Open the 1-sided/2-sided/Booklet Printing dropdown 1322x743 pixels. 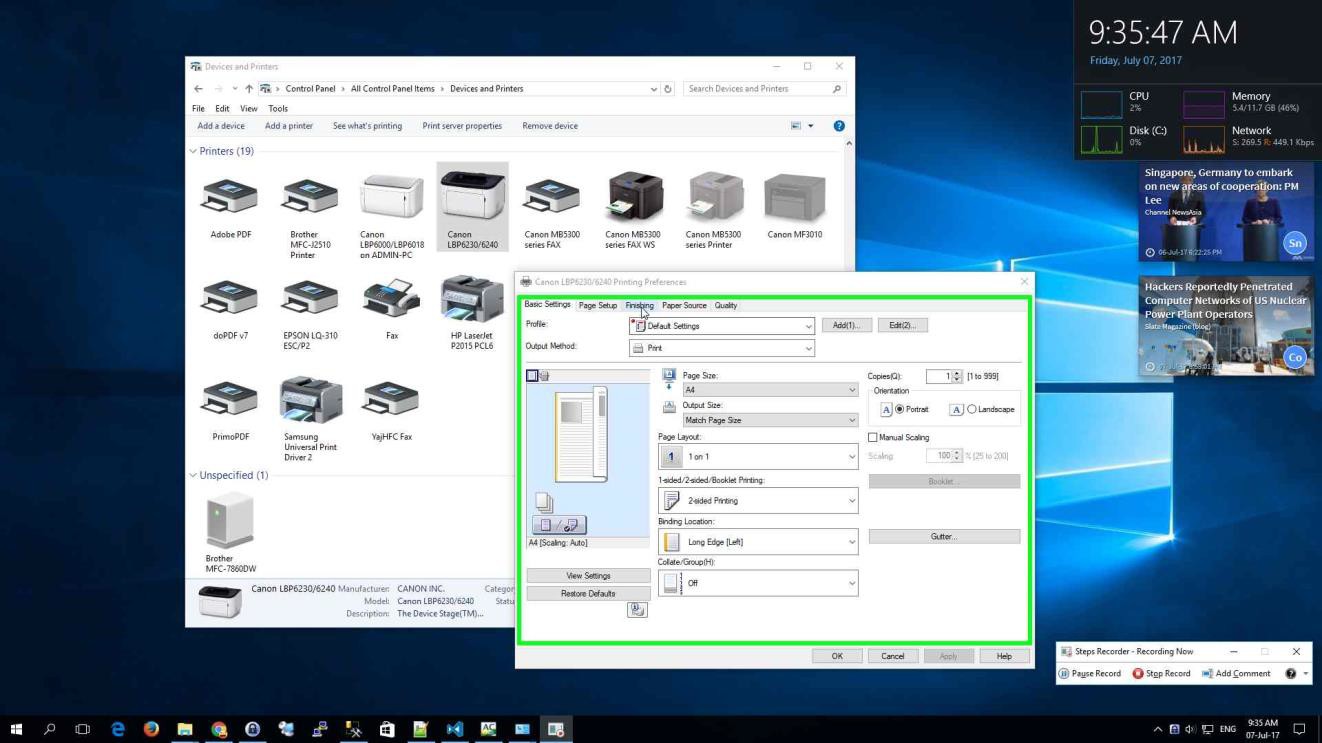(758, 500)
